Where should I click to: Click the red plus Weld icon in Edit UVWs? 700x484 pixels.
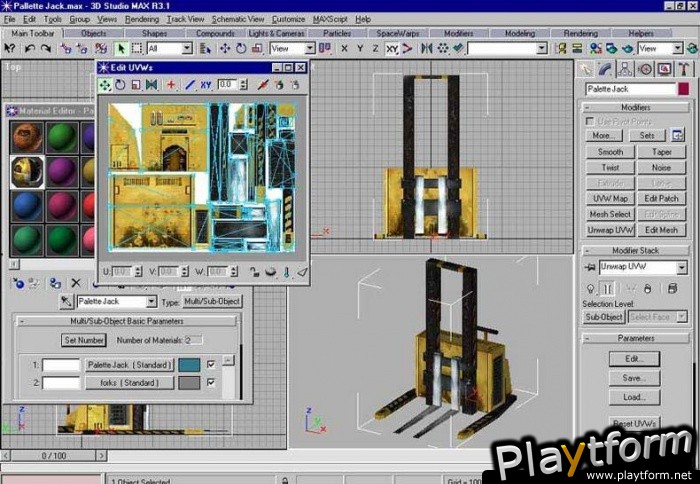tap(171, 85)
